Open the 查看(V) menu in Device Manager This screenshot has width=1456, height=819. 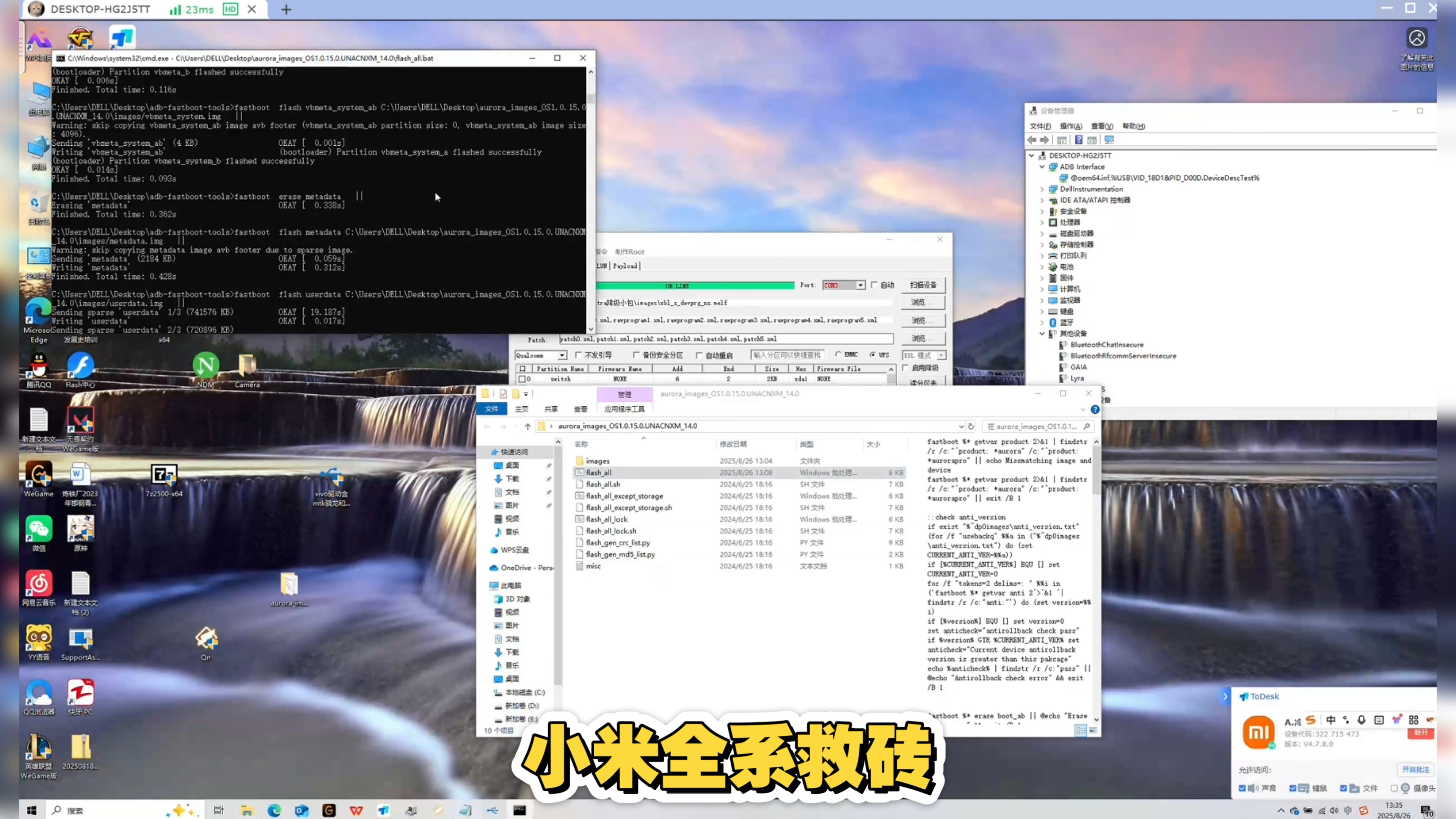point(1101,126)
